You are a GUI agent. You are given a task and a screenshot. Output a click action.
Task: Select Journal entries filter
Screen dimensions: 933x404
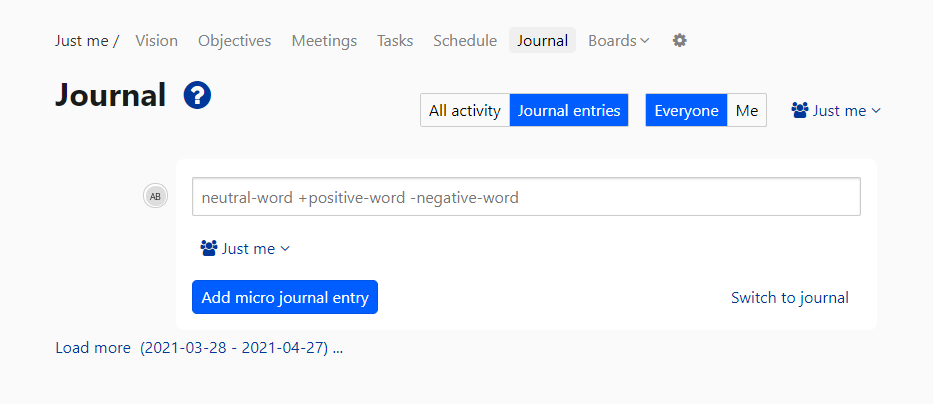click(568, 111)
